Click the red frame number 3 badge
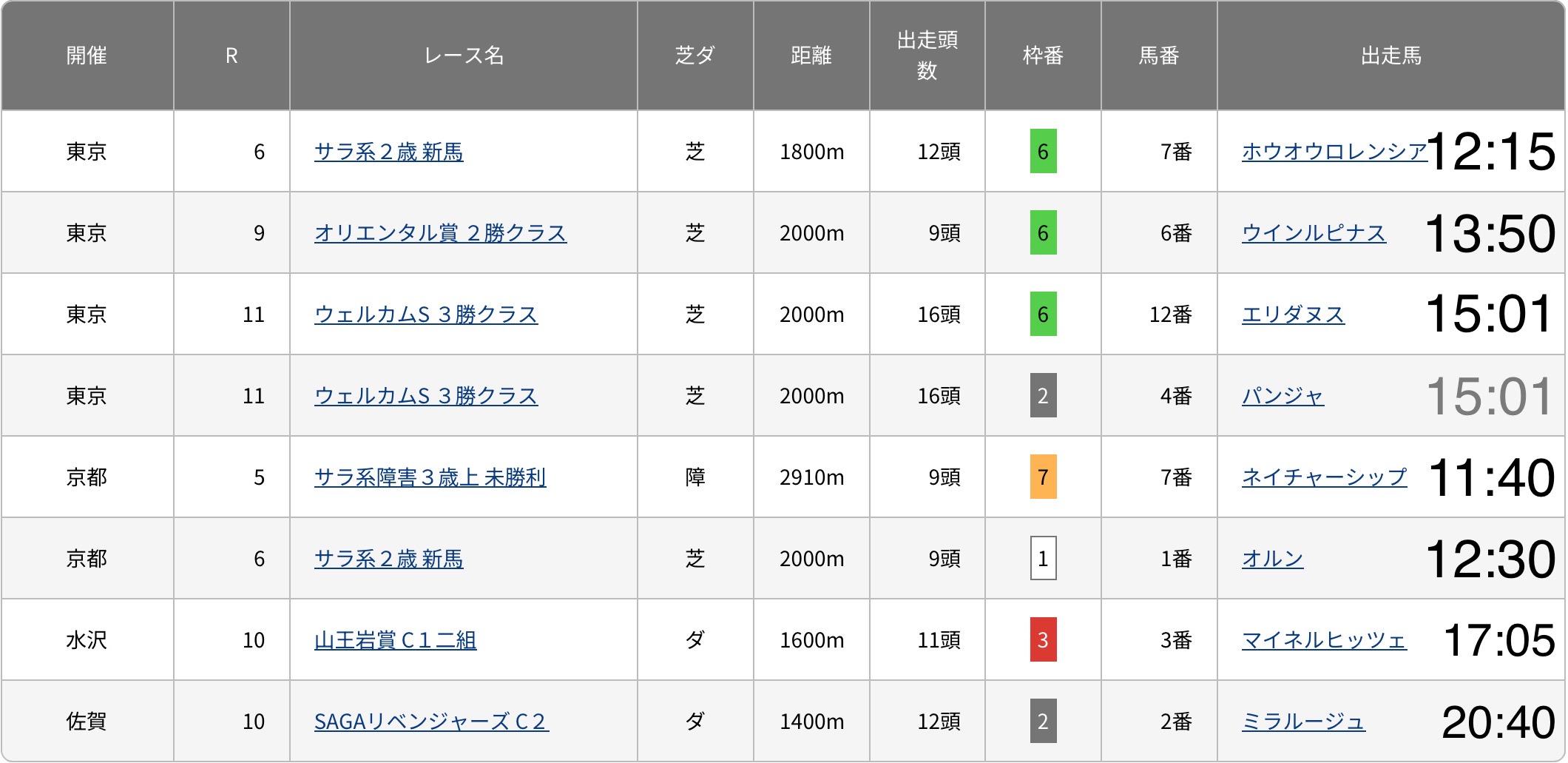Screen dimensions: 1568x763 [1043, 640]
